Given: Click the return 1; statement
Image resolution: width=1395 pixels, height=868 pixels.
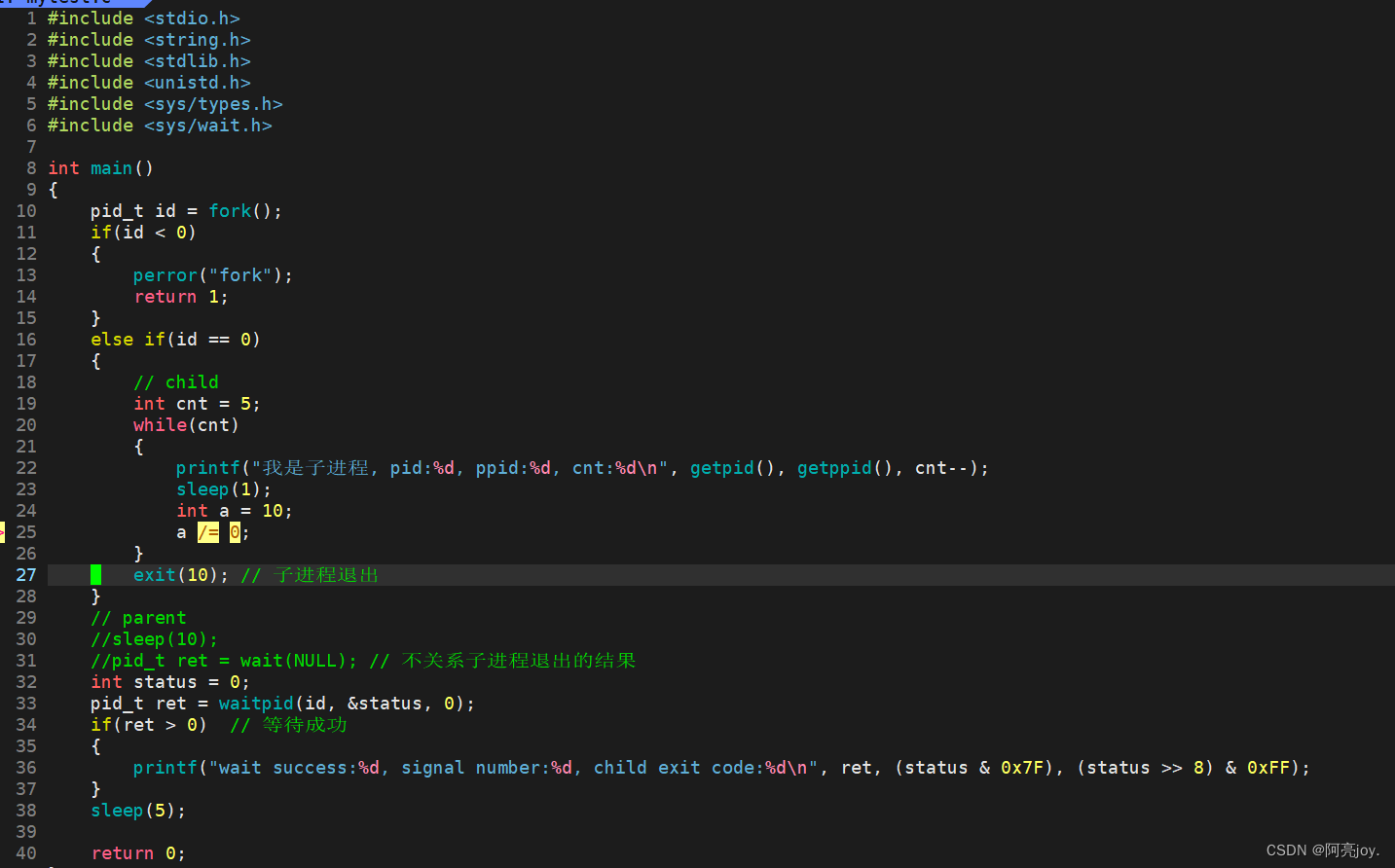Looking at the screenshot, I should tap(181, 297).
